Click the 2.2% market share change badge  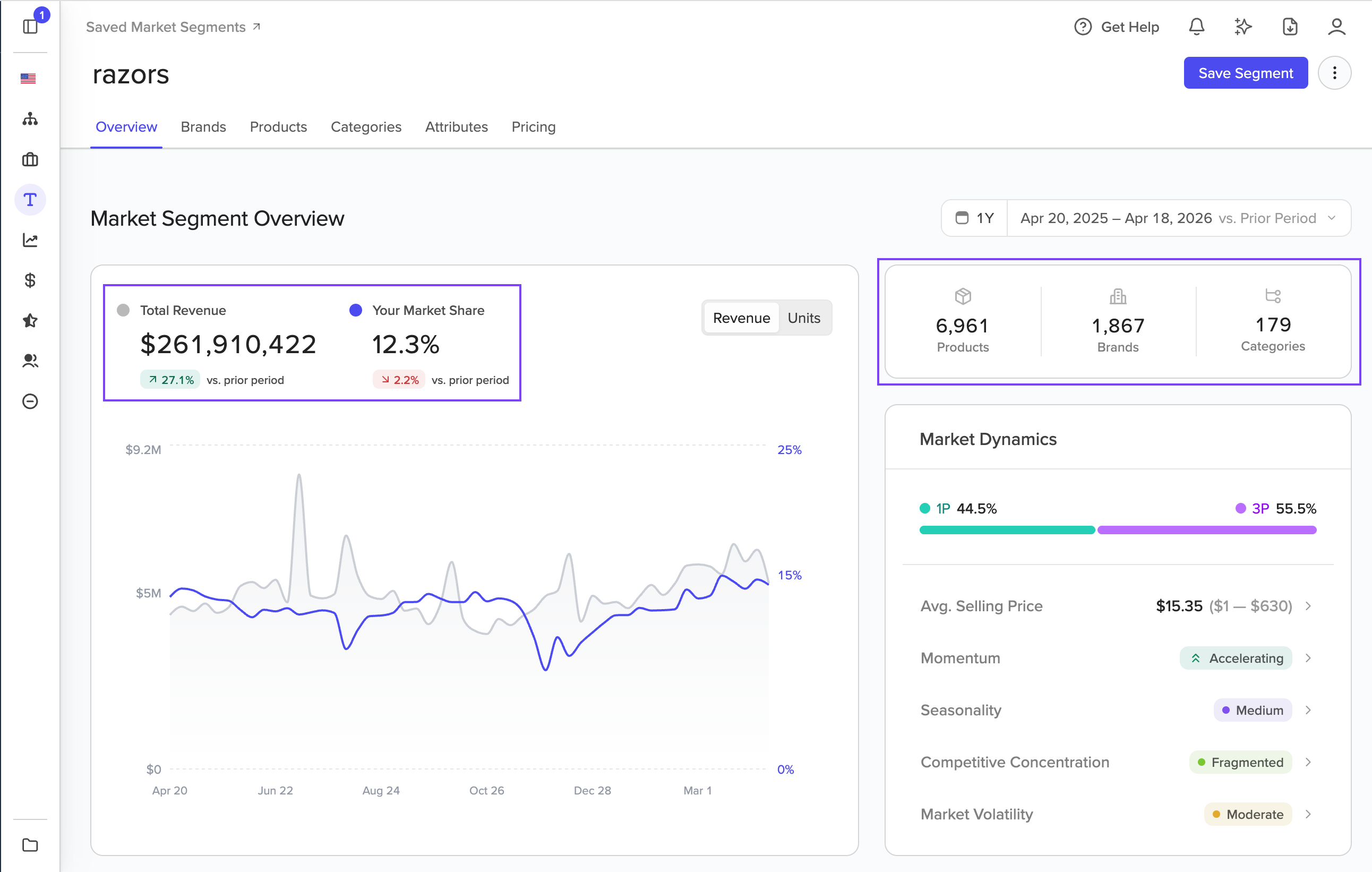pos(399,380)
